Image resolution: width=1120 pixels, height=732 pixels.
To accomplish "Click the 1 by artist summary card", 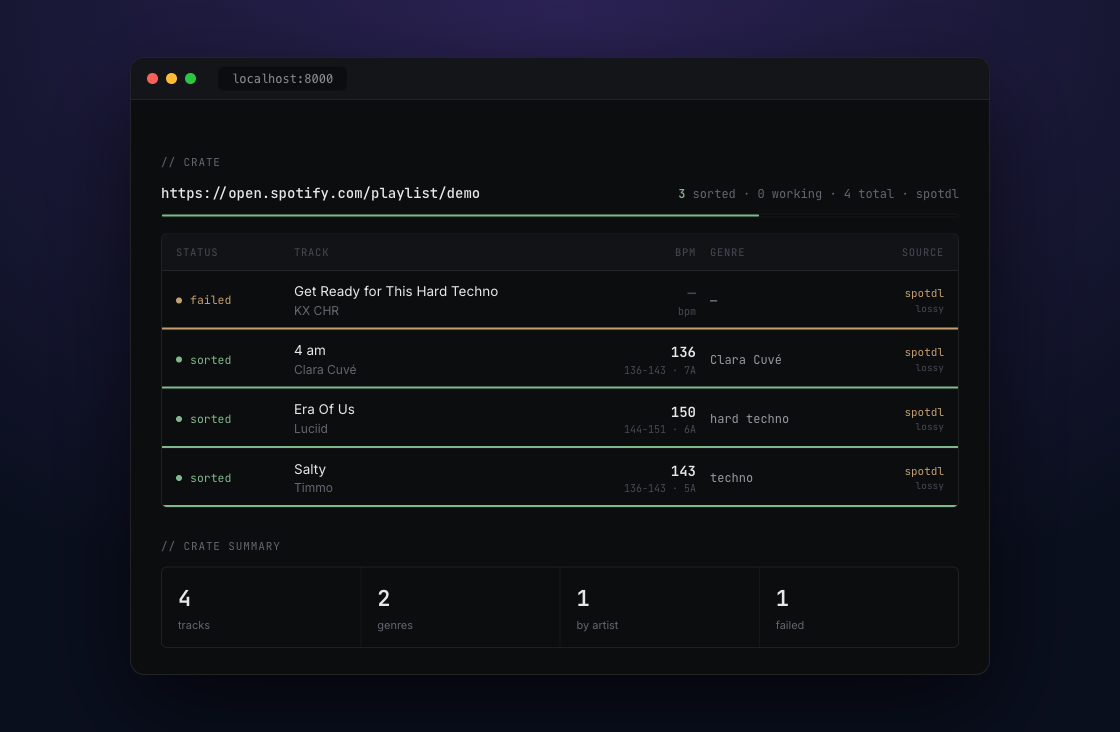I will [660, 608].
